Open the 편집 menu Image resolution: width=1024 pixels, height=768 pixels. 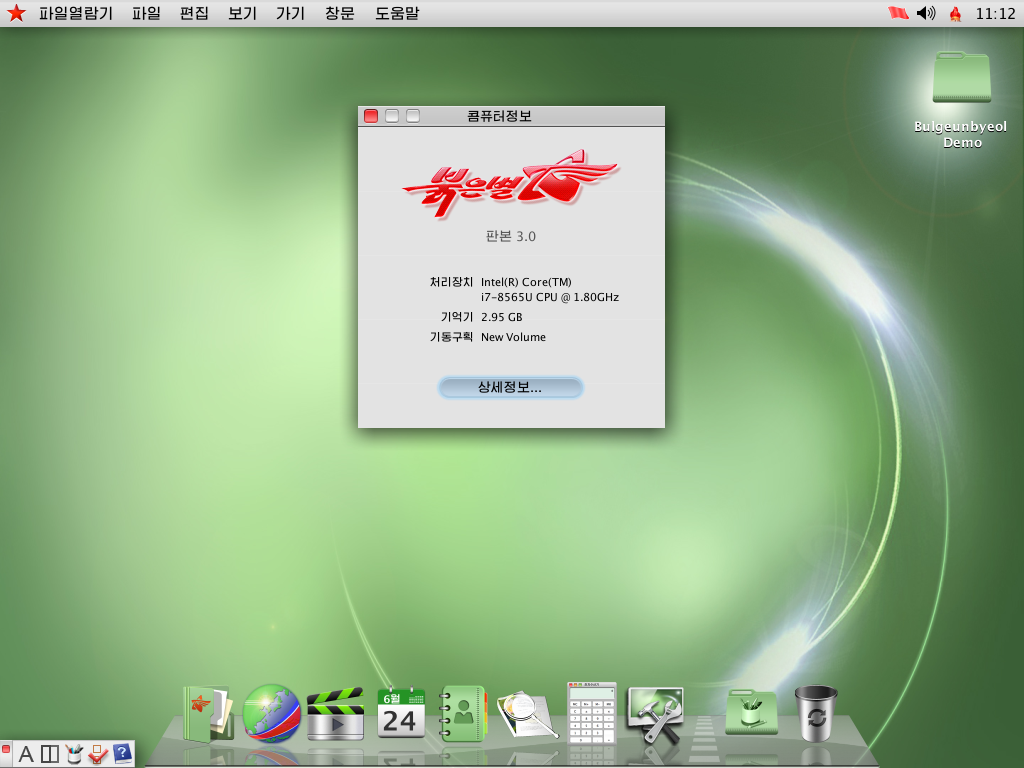coord(194,13)
